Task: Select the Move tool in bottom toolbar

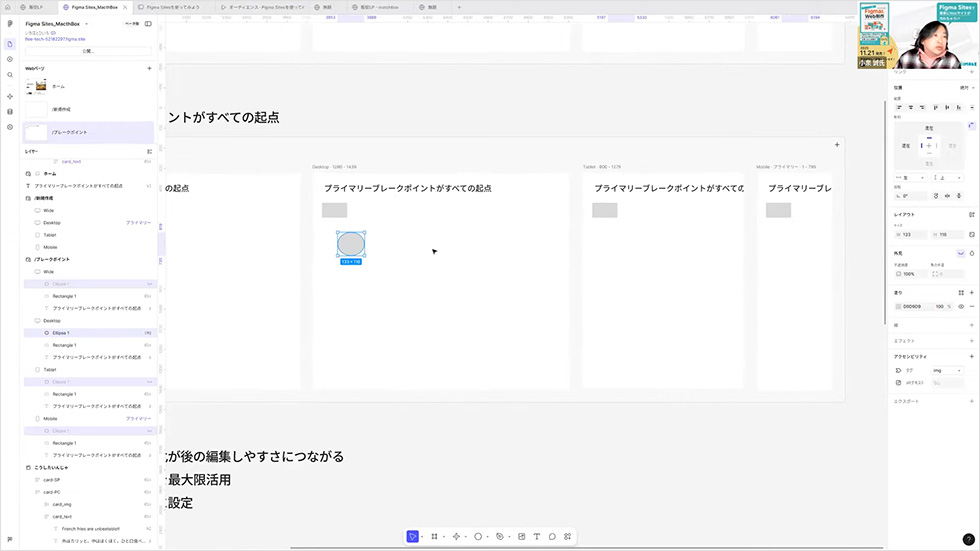Action: pos(412,537)
